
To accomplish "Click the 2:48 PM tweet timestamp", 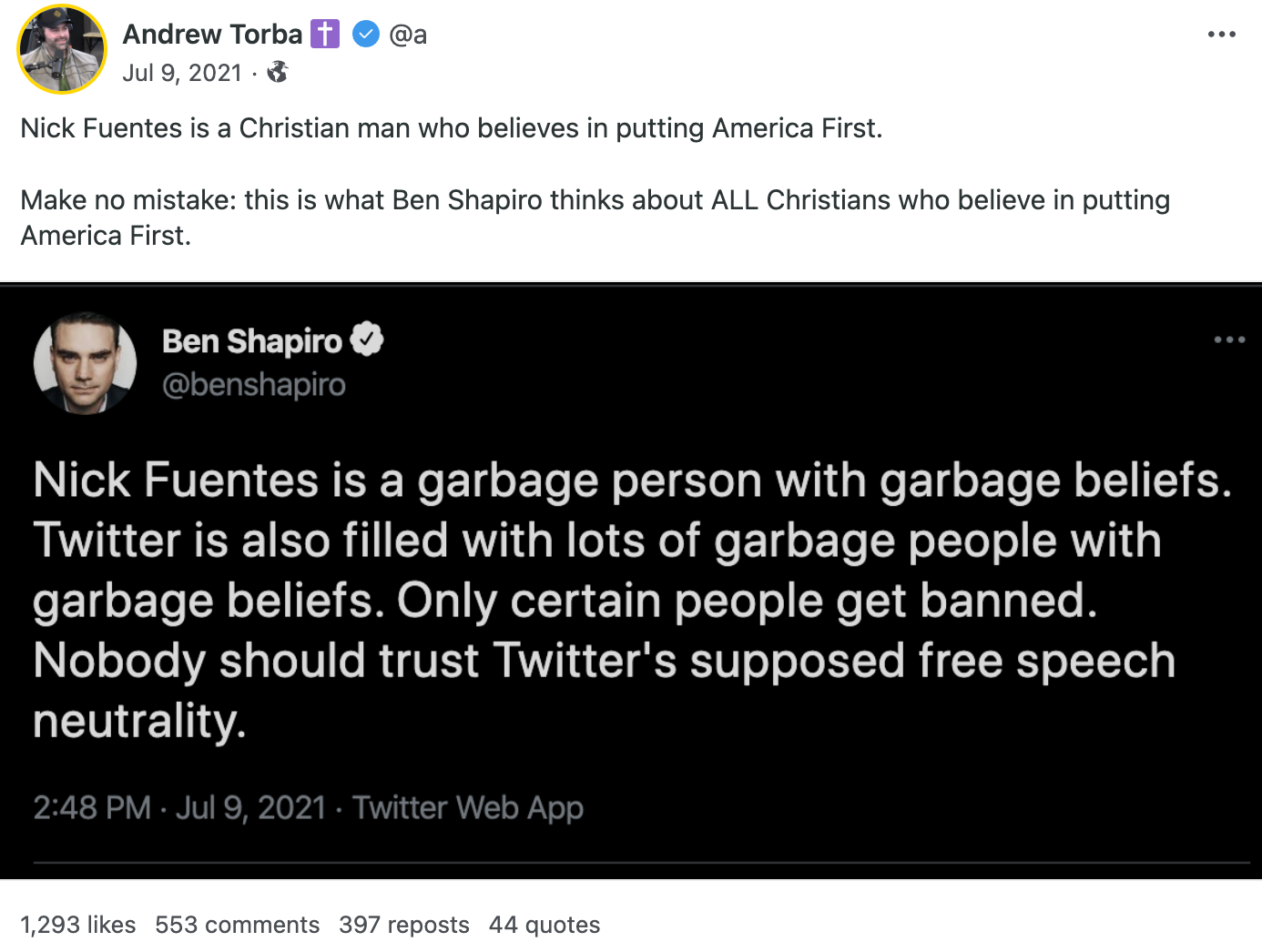I will (92, 807).
